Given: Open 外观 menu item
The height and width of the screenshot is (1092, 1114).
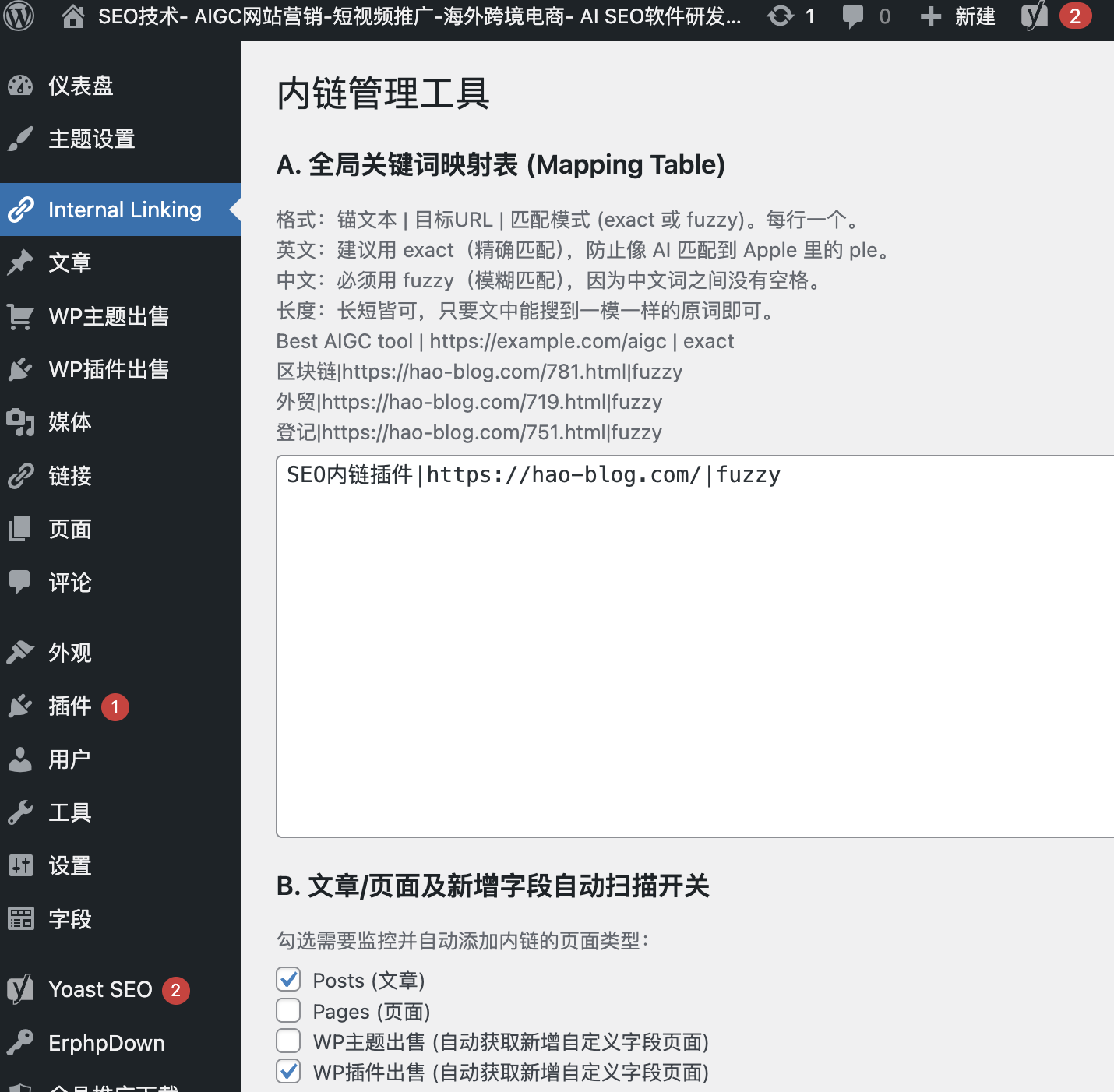Looking at the screenshot, I should 70,653.
